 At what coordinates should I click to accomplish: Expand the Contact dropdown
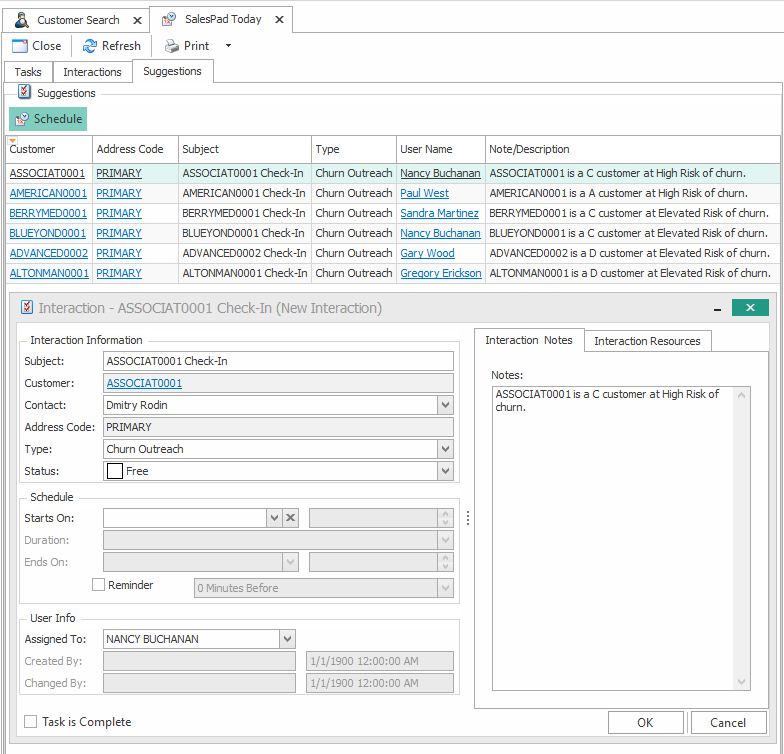445,405
